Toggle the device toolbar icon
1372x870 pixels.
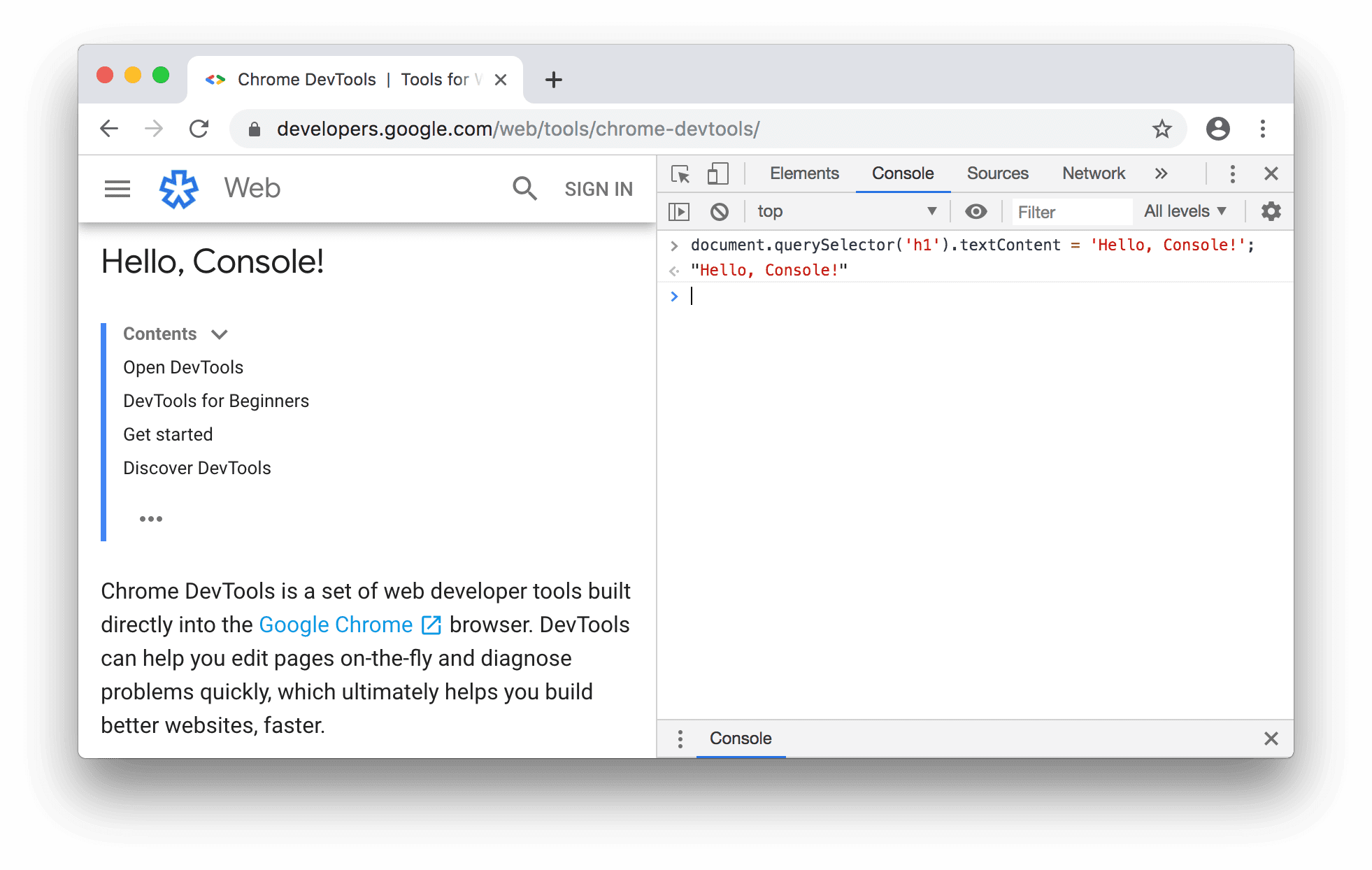717,173
